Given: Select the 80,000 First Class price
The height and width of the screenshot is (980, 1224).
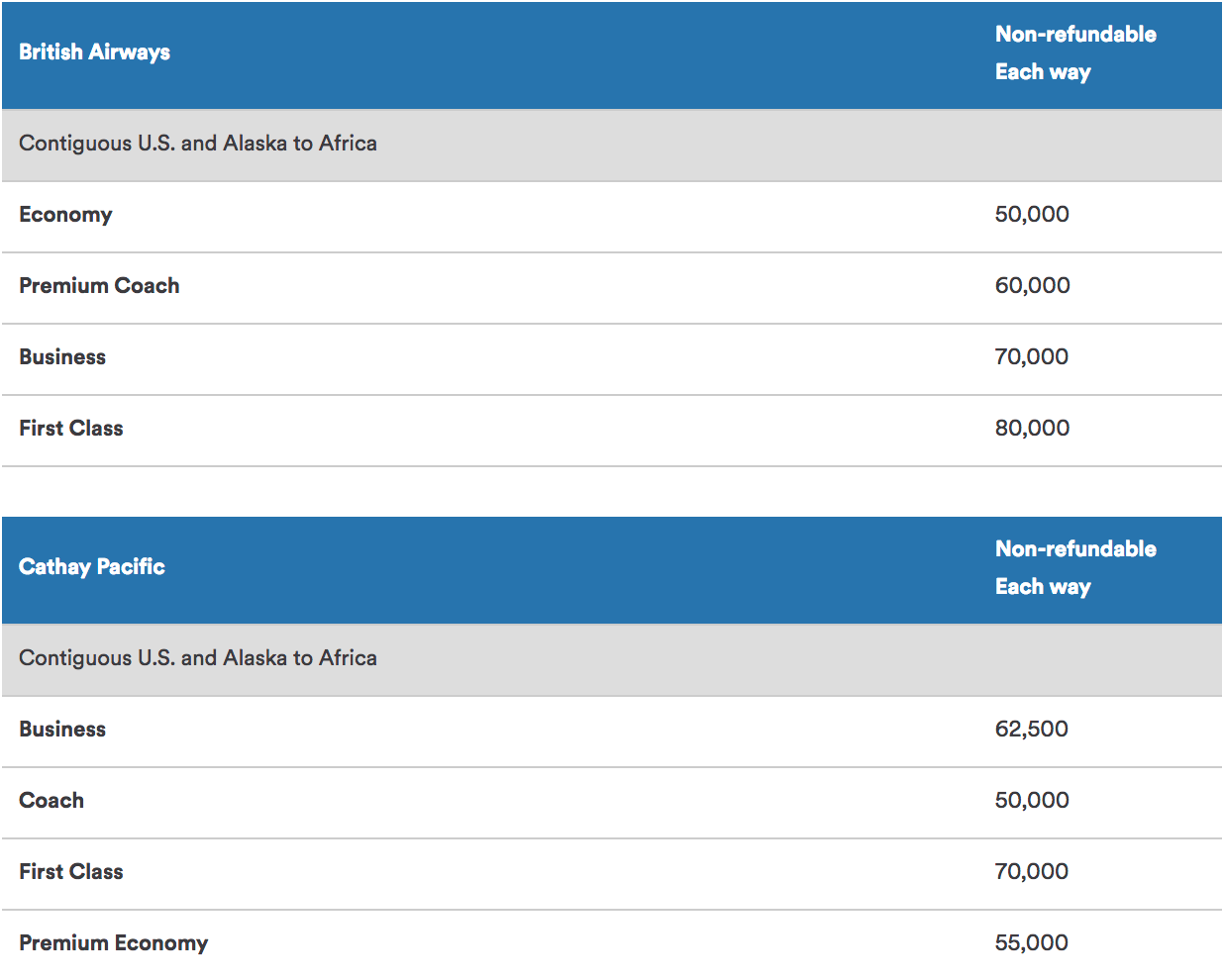Looking at the screenshot, I should (x=1032, y=429).
